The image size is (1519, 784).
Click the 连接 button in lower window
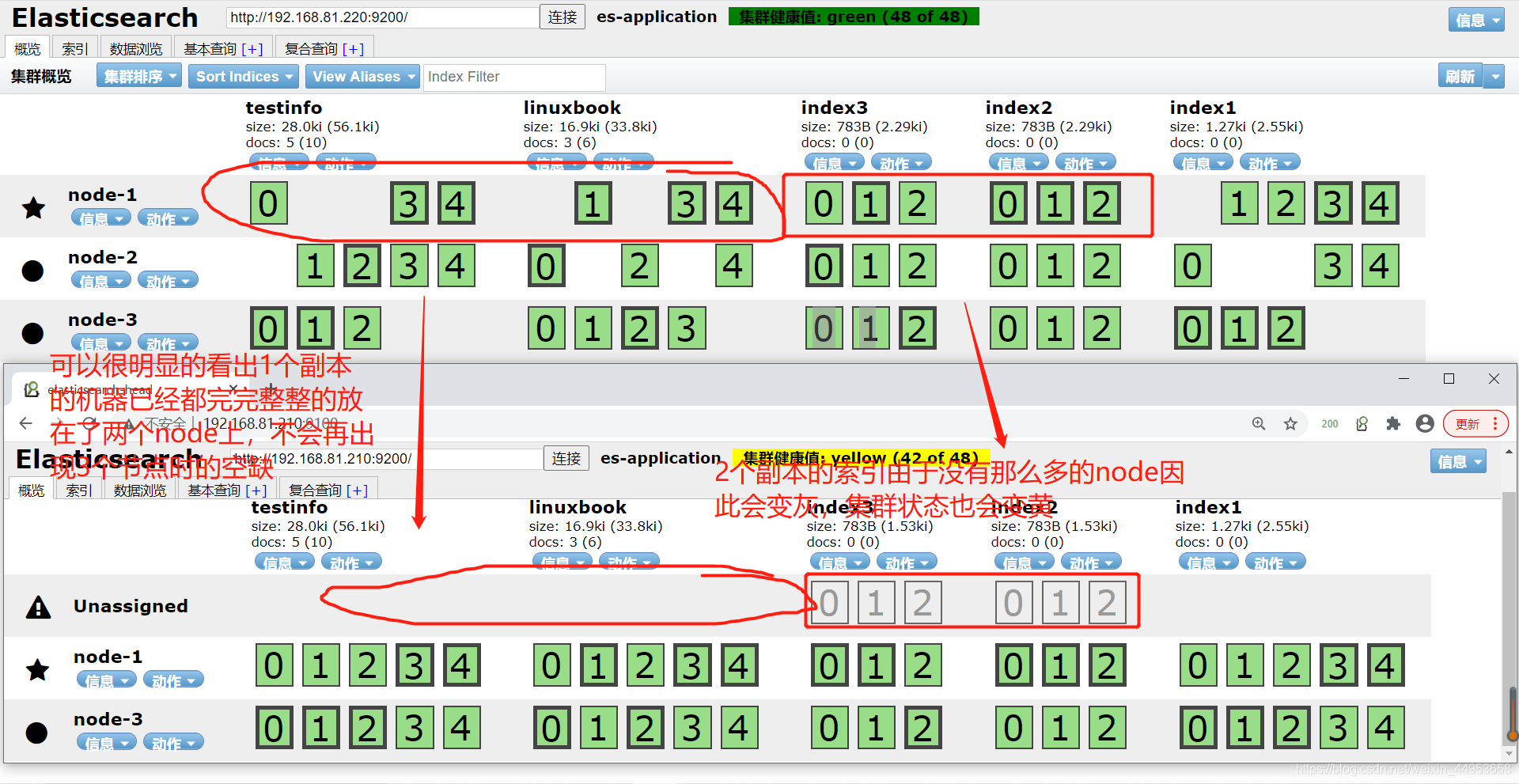tap(566, 459)
